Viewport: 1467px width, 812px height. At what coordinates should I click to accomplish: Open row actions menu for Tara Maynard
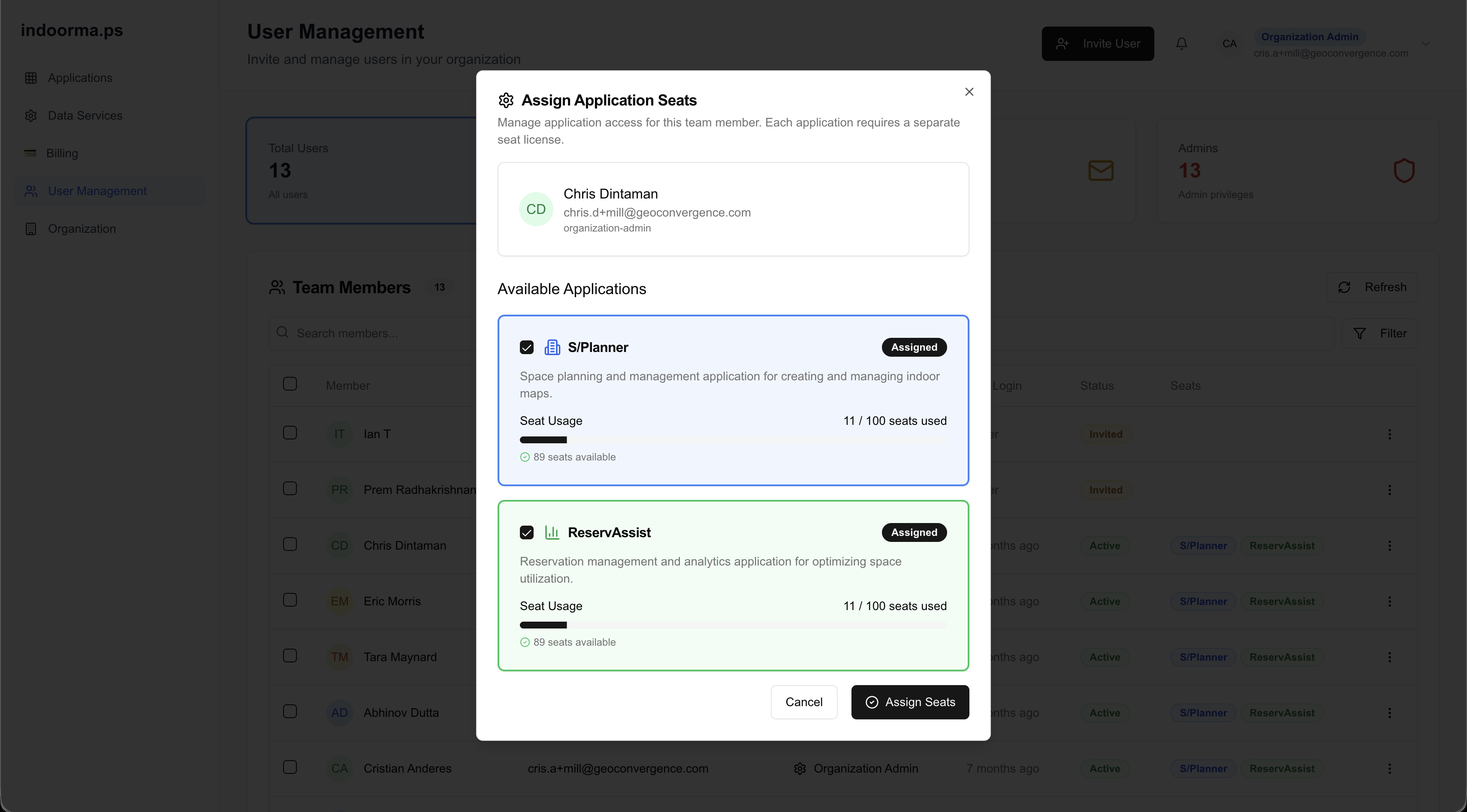coord(1389,657)
